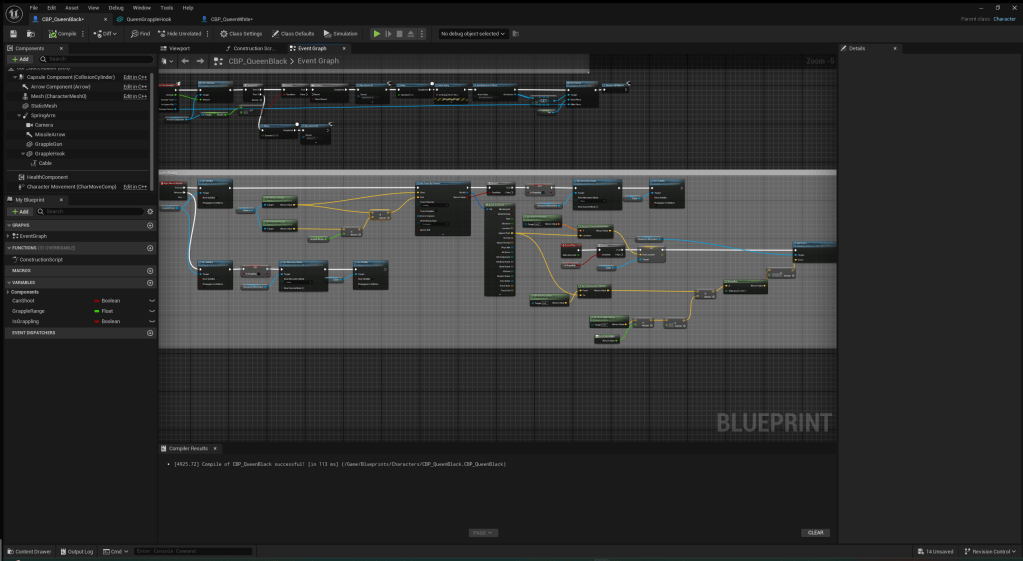Open the Asset menu
The height and width of the screenshot is (561, 1023).
point(72,7)
